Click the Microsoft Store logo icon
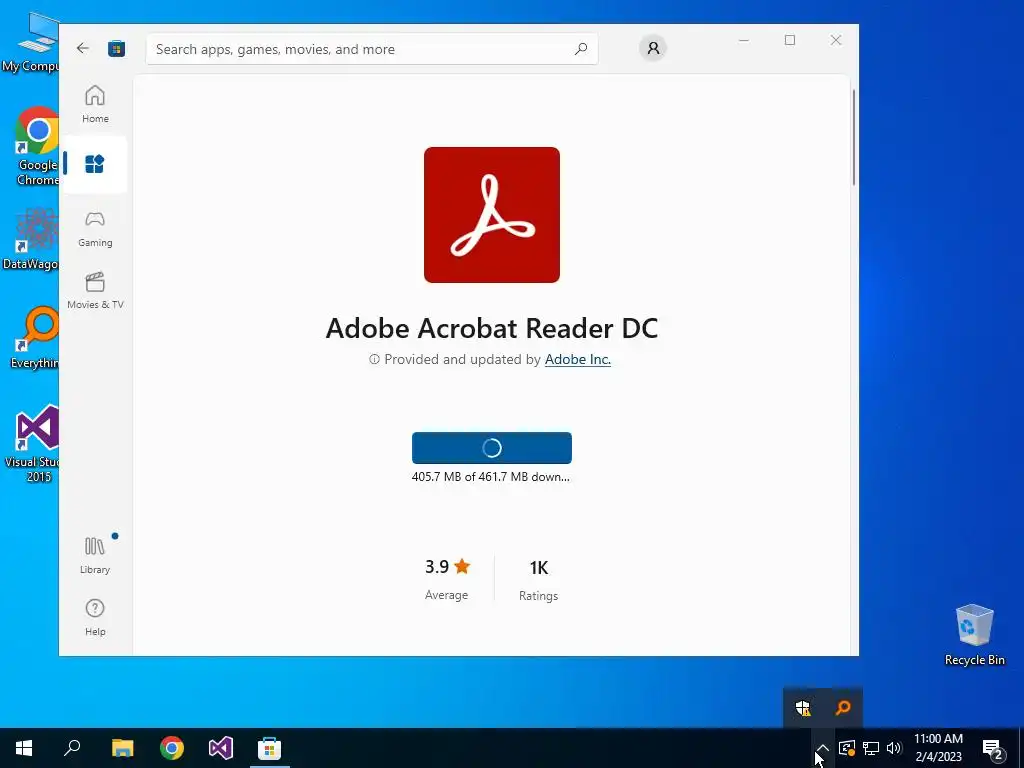The width and height of the screenshot is (1024, 768). click(117, 48)
